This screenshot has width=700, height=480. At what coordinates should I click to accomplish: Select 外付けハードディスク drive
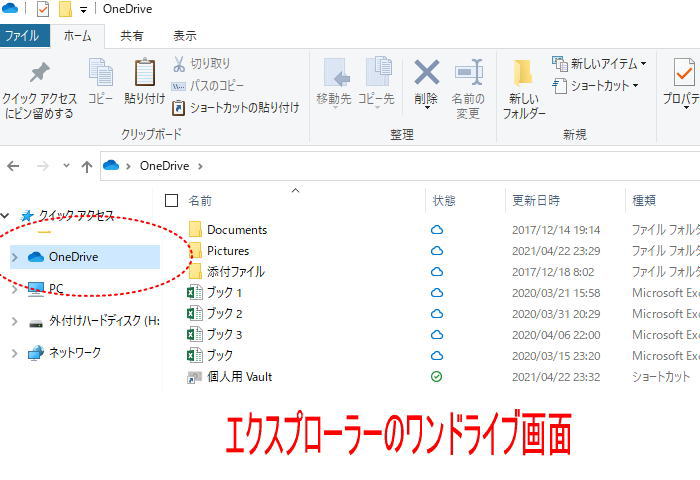coord(104,321)
